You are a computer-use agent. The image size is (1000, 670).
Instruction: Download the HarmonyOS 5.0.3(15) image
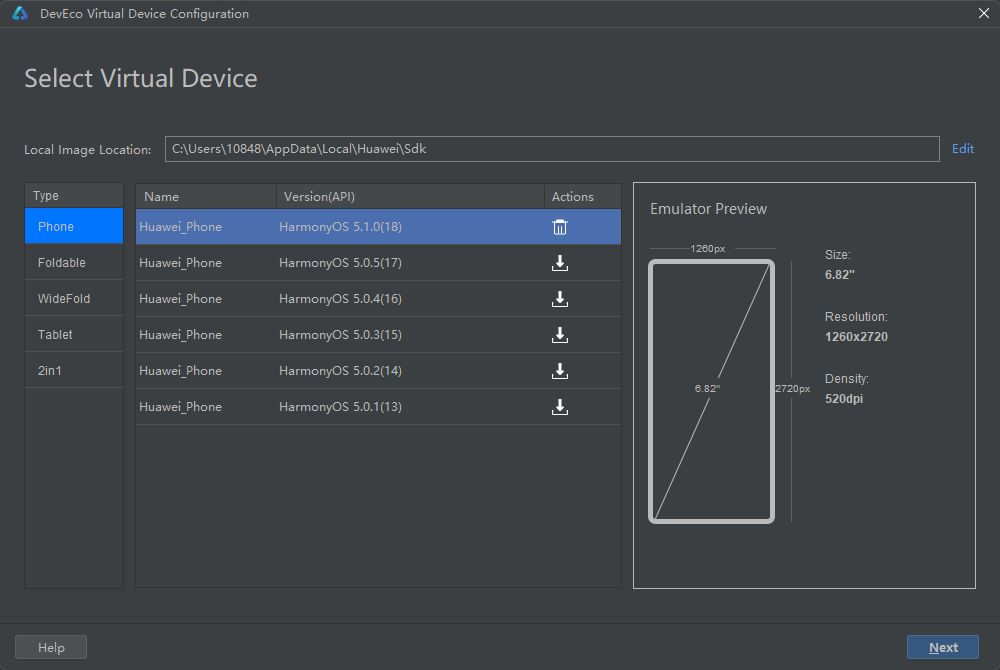pyautogui.click(x=559, y=335)
